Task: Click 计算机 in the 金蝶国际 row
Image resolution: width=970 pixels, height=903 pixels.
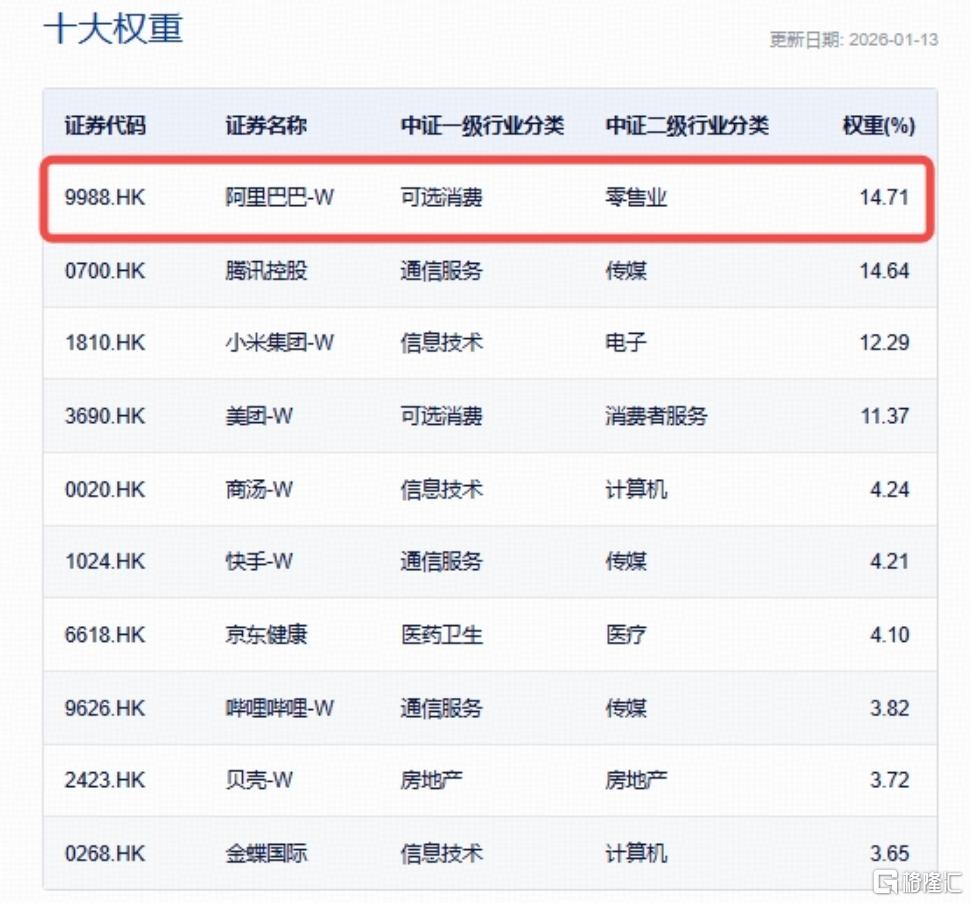Action: coord(636,854)
